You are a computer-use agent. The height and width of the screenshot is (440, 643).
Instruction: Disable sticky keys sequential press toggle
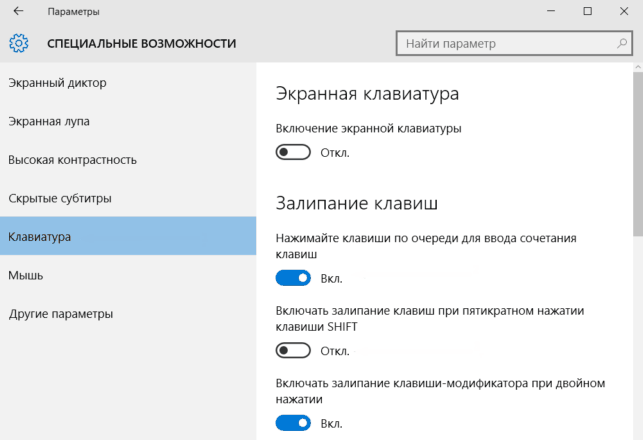tap(293, 278)
